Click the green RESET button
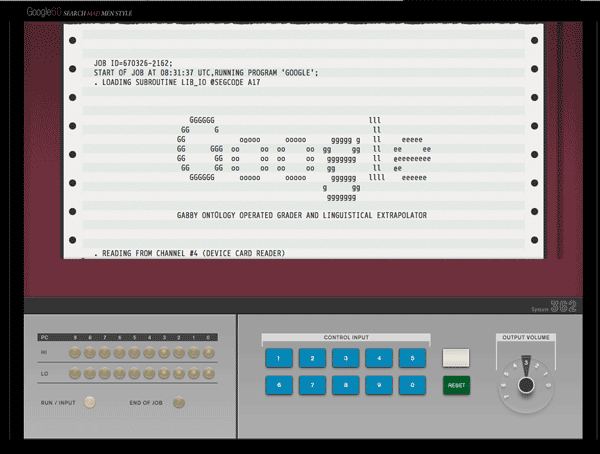The width and height of the screenshot is (600, 454). click(456, 384)
